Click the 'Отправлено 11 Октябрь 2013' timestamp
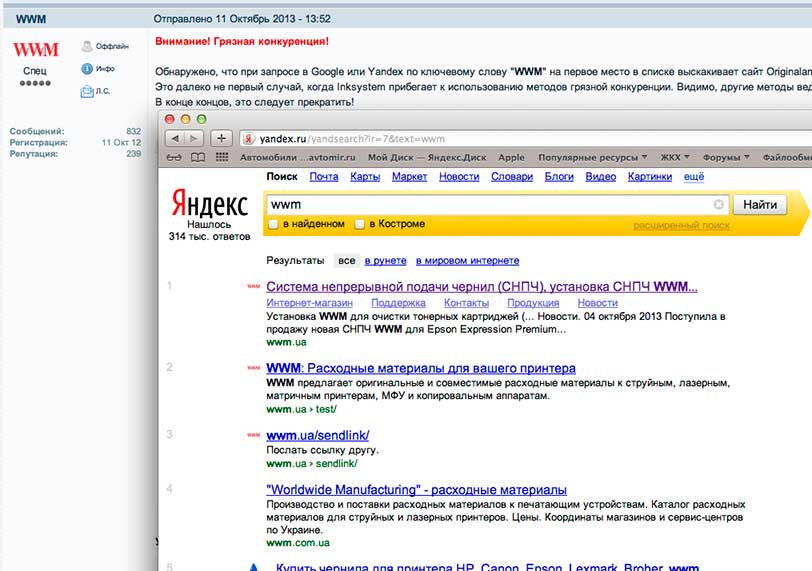Viewport: 812px width, 571px height. click(242, 19)
